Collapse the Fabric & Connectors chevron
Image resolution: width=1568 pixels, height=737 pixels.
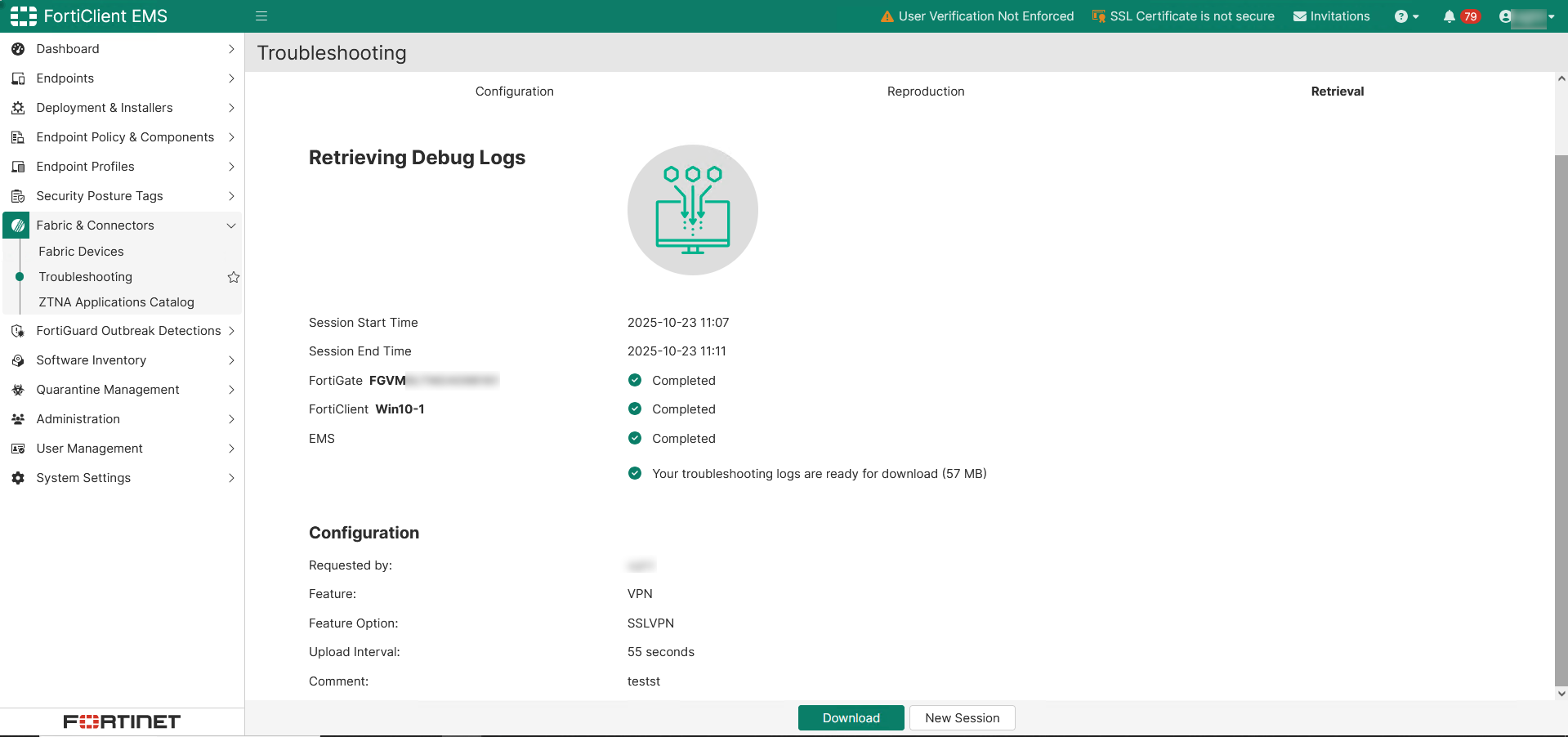(x=231, y=226)
